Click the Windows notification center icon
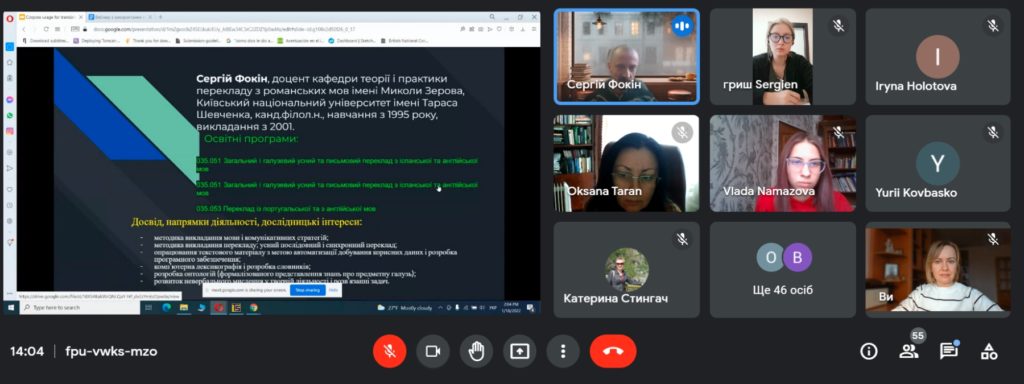 pos(531,307)
